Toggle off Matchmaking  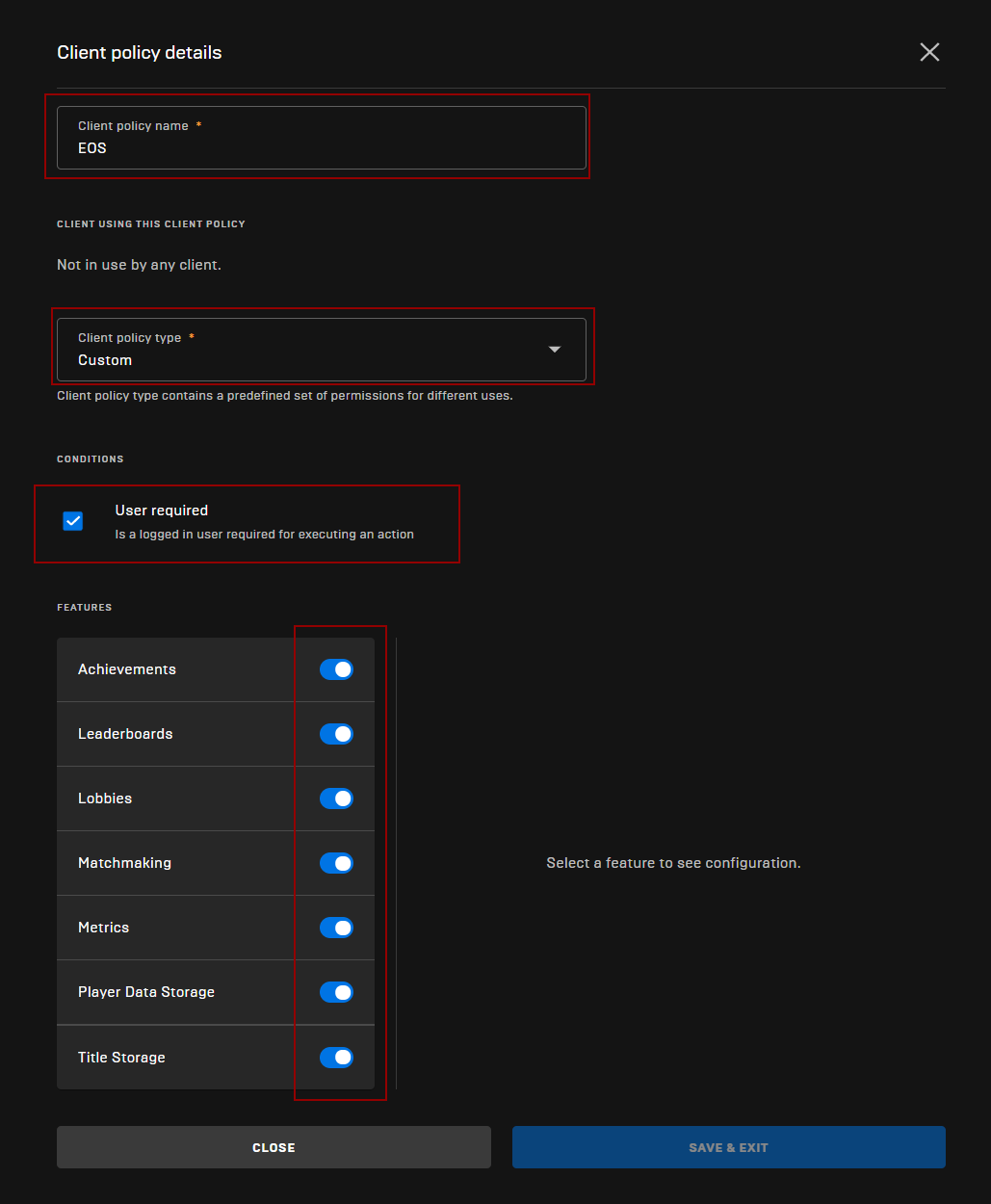(336, 862)
